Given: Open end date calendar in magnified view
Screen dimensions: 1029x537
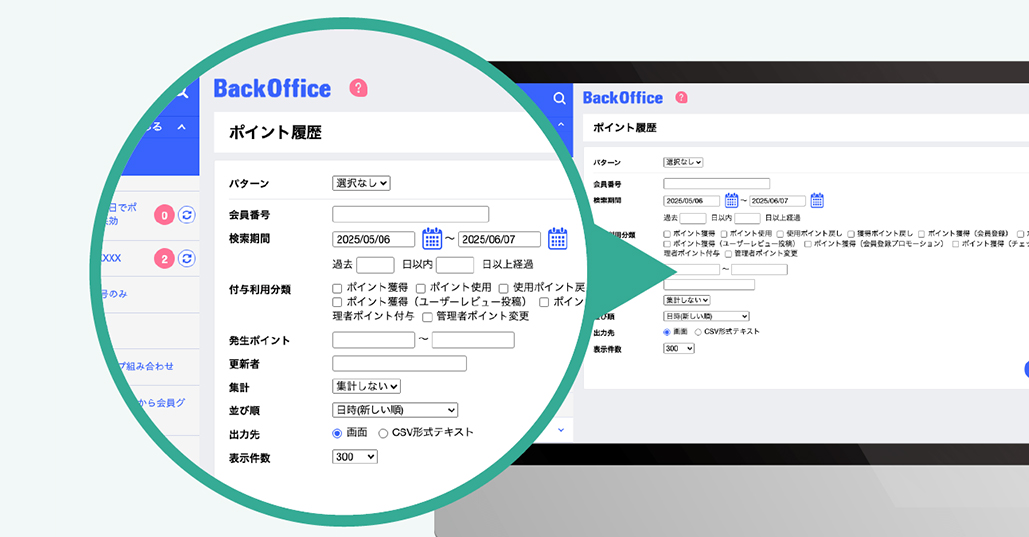Looking at the screenshot, I should point(557,238).
